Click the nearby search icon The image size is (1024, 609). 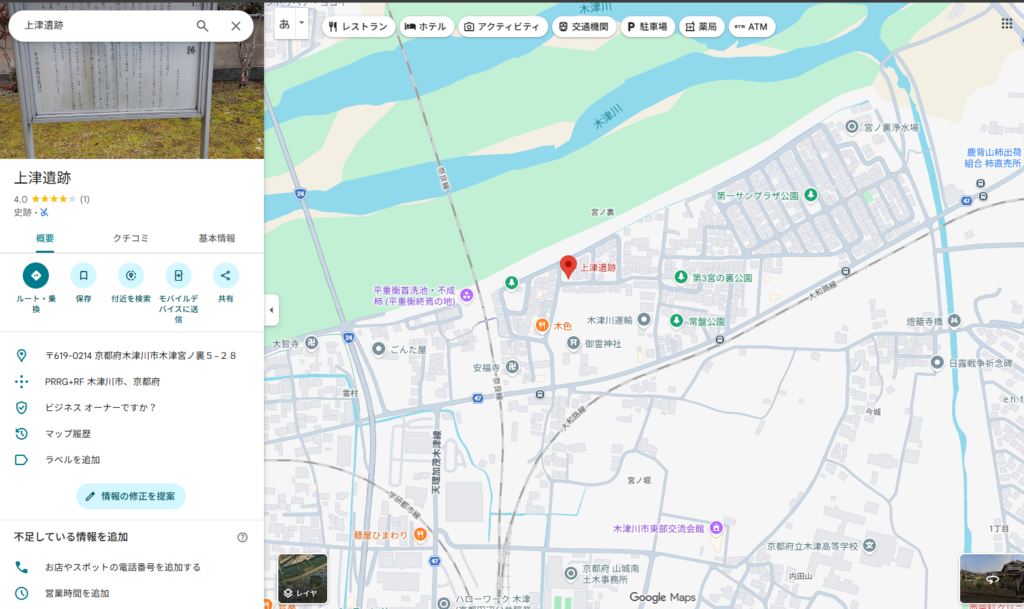pyautogui.click(x=131, y=275)
